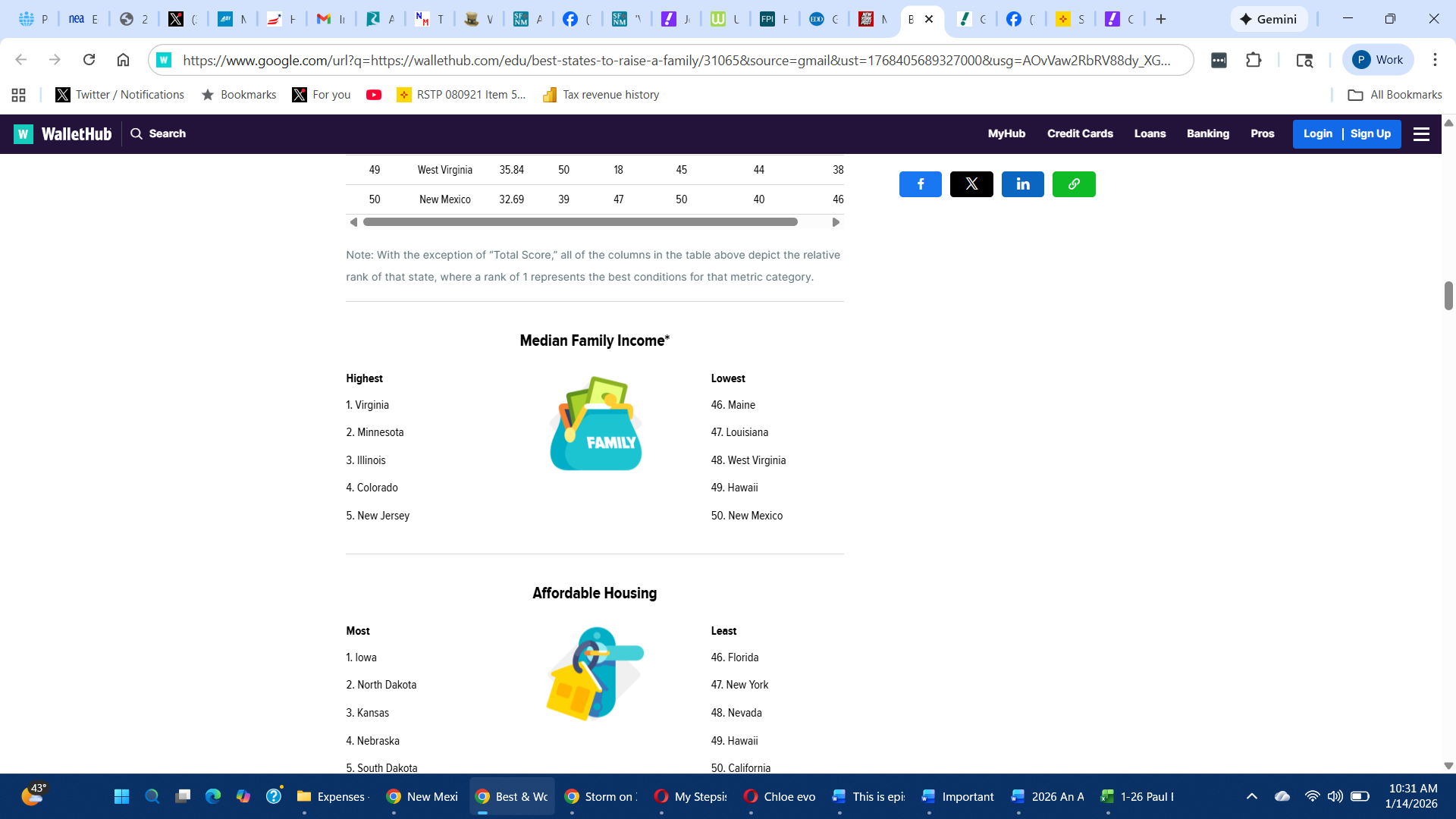Open Chrome extensions puzzle icon
This screenshot has width=1456, height=819.
click(x=1254, y=60)
